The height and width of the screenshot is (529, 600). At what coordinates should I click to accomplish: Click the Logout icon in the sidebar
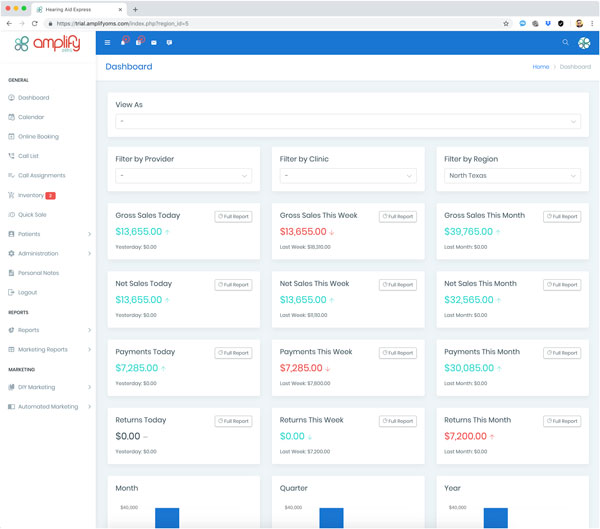coord(11,292)
